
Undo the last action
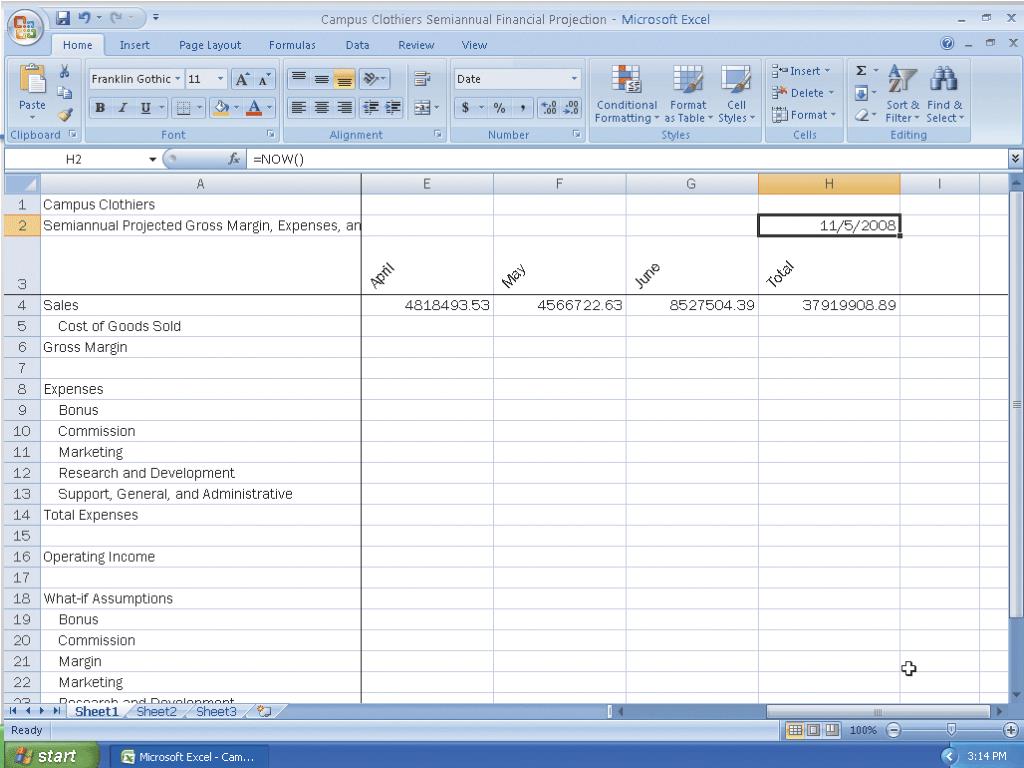pos(85,18)
